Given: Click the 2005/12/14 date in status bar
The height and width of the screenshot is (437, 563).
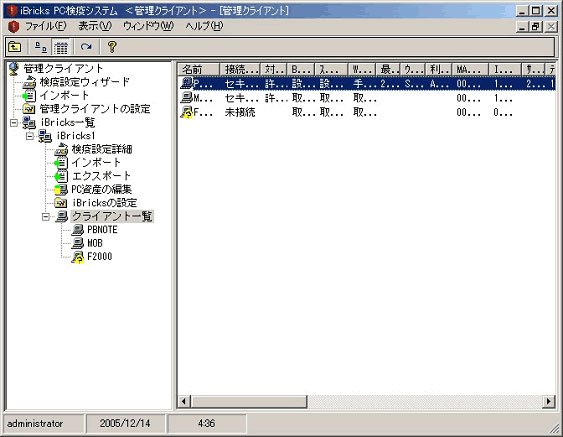Looking at the screenshot, I should click(x=125, y=424).
